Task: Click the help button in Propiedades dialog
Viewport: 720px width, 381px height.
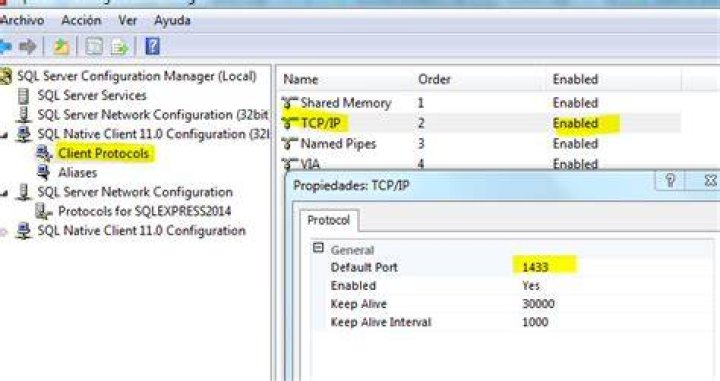Action: [x=670, y=180]
